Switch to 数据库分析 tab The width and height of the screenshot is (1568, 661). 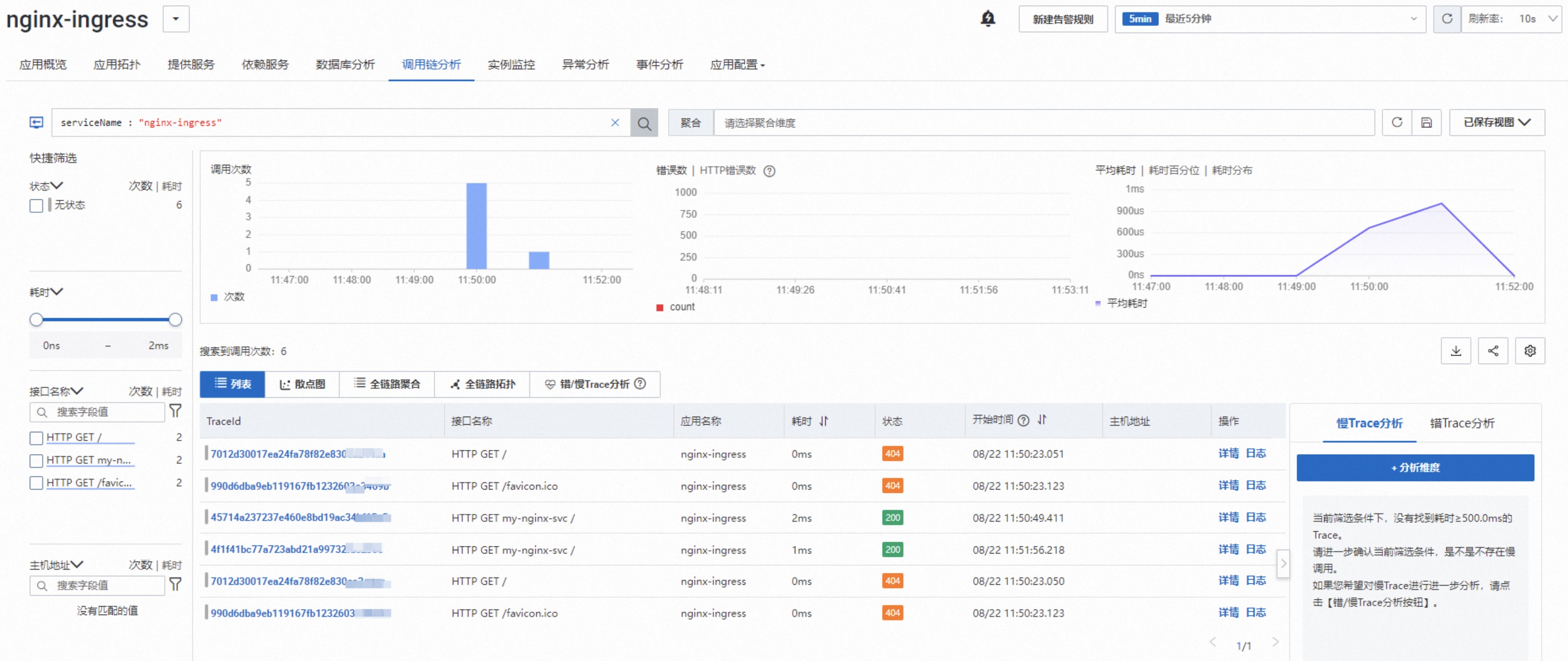pyautogui.click(x=345, y=64)
